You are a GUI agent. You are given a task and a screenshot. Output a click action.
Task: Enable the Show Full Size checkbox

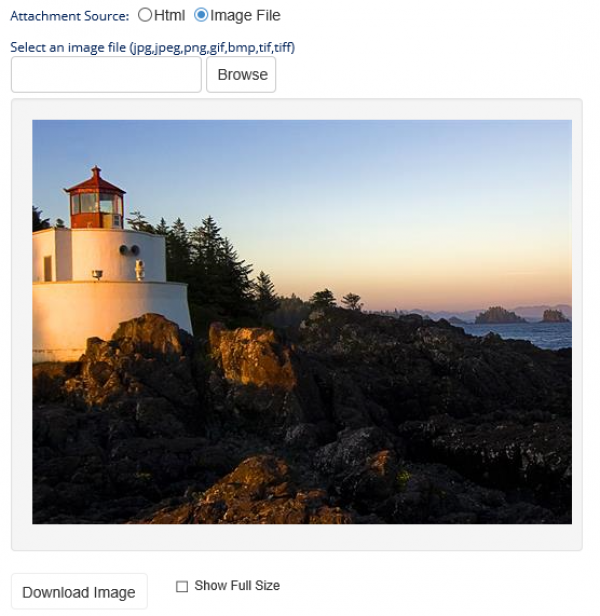pyautogui.click(x=182, y=586)
